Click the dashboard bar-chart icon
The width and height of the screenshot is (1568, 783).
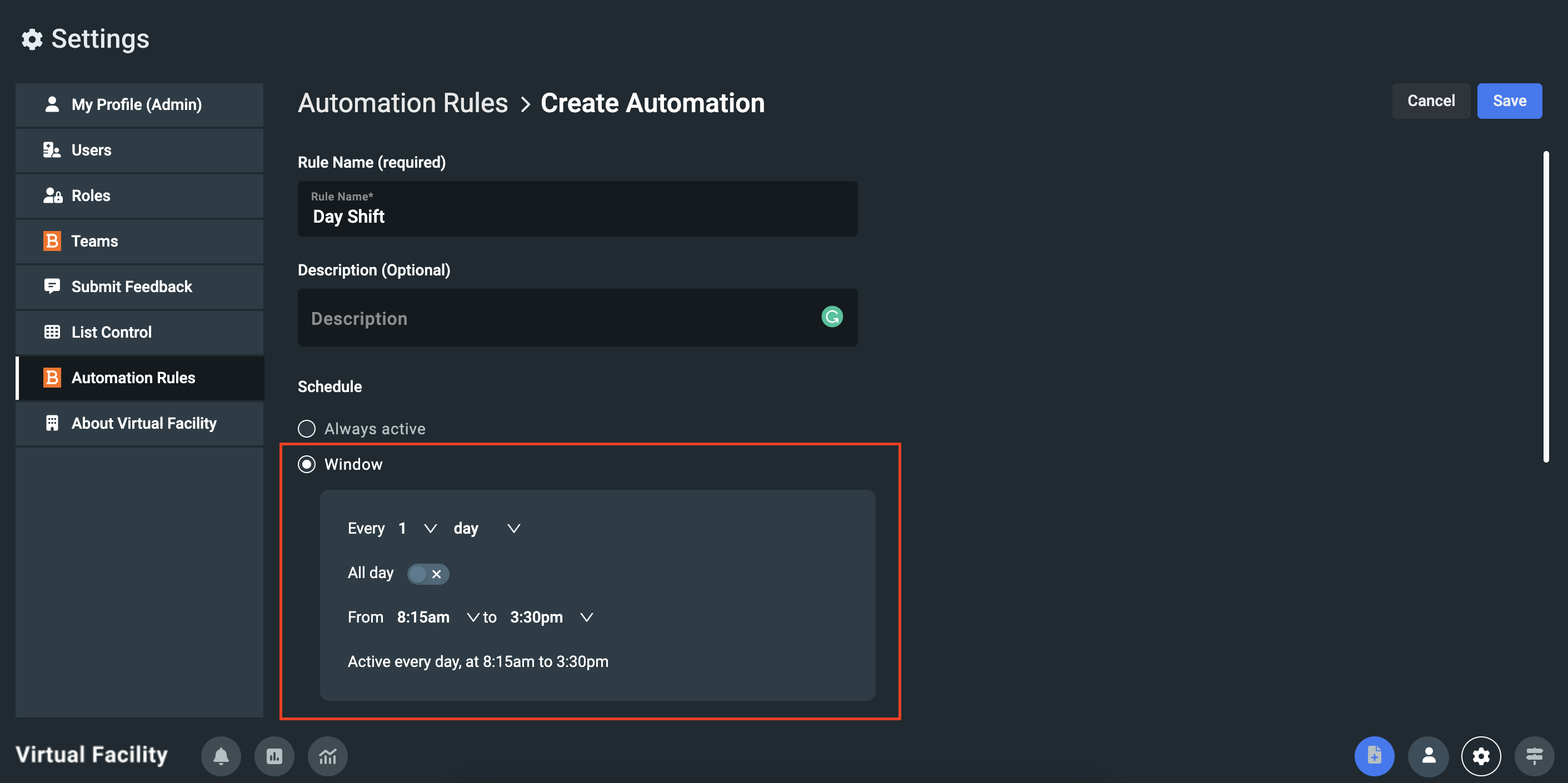(x=274, y=756)
